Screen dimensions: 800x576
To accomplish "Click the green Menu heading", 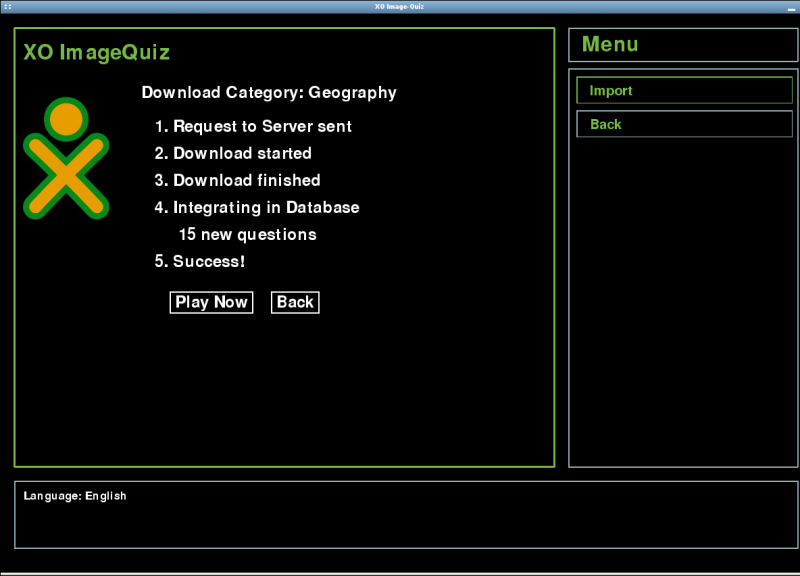I will (x=610, y=45).
